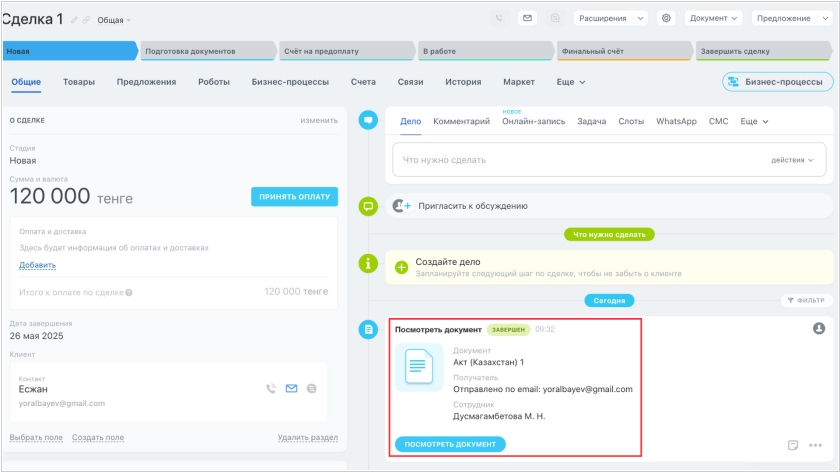Open the Связи tab
840x472 pixels.
410,82
